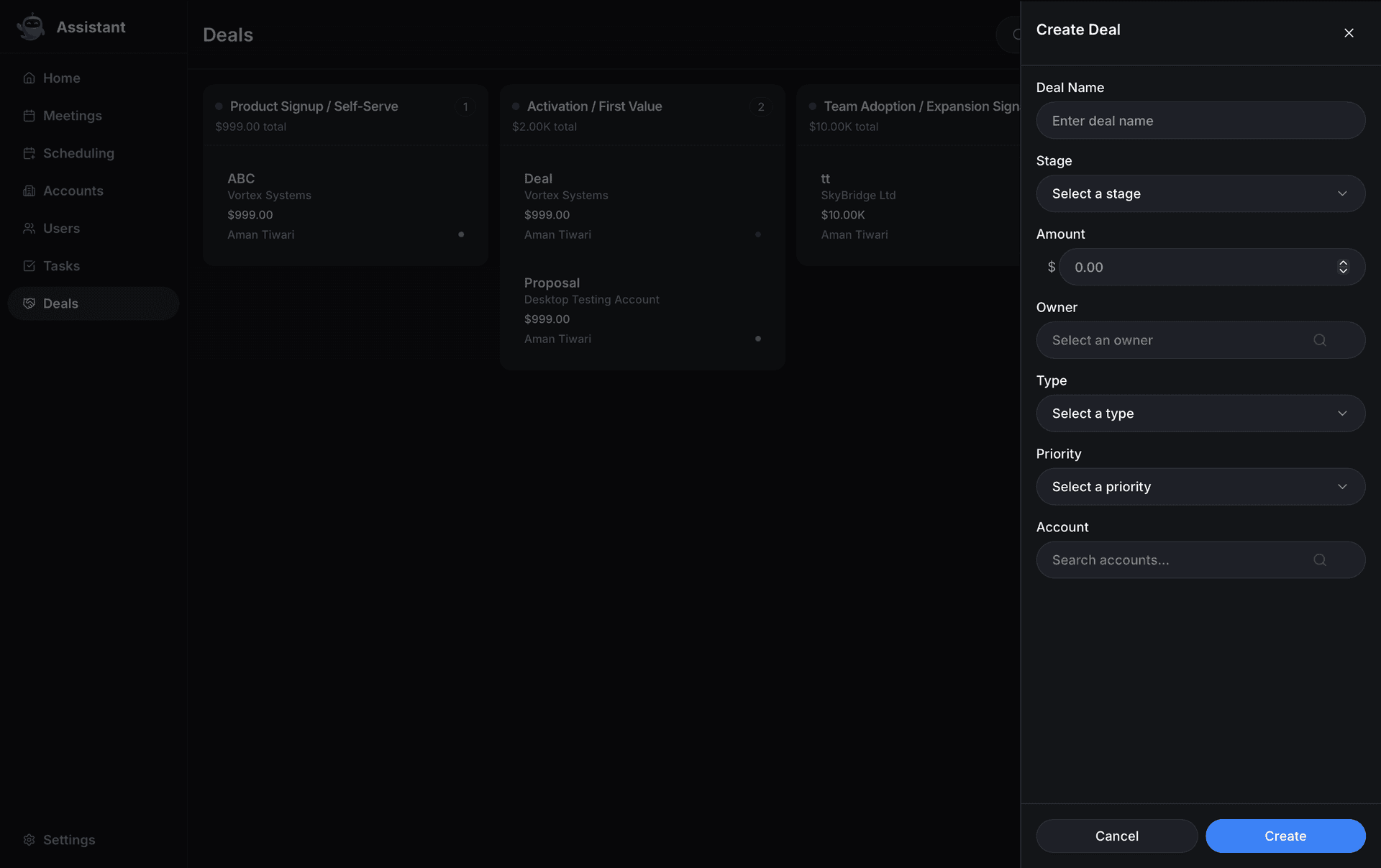Open the Scheduling page
Image resolution: width=1381 pixels, height=868 pixels.
pos(94,153)
